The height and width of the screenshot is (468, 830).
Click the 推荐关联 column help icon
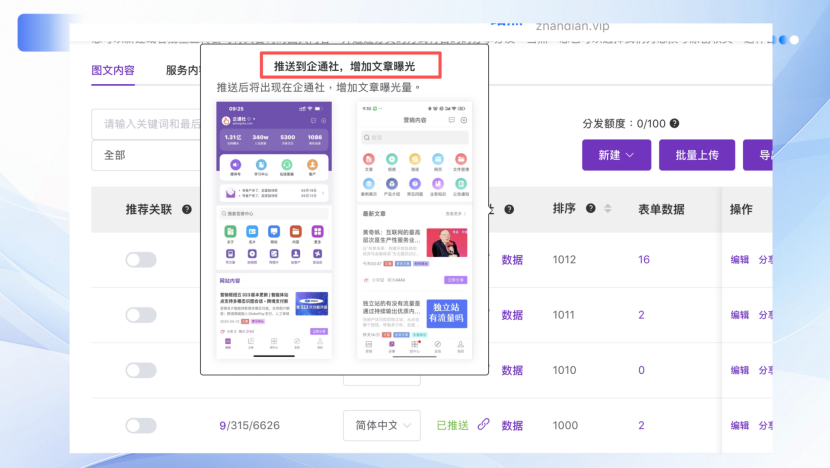click(187, 210)
